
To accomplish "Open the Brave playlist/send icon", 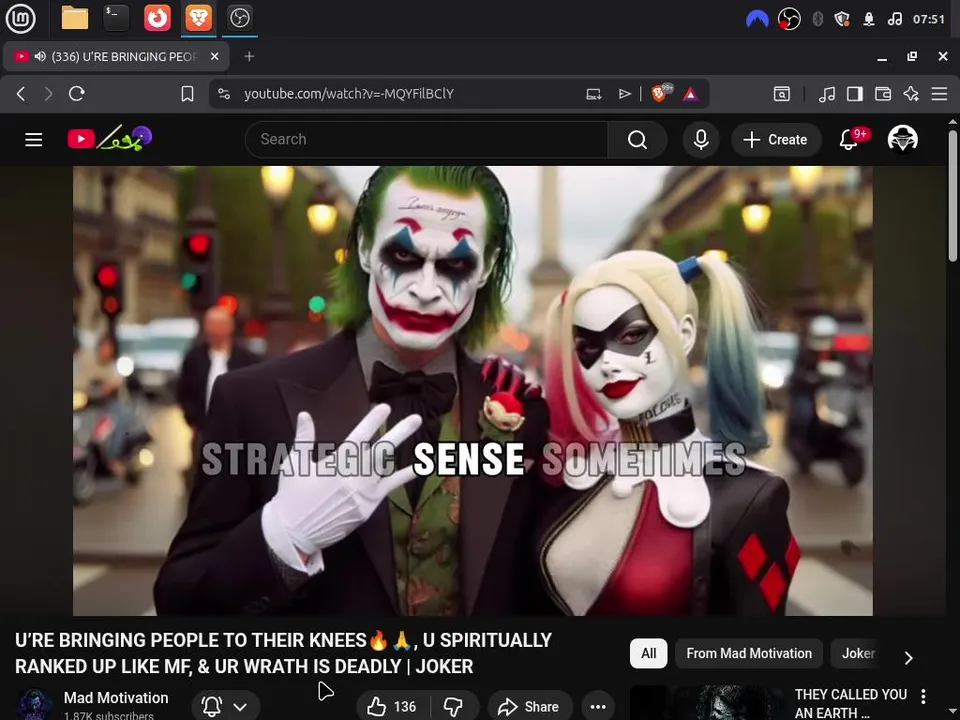I will point(624,94).
